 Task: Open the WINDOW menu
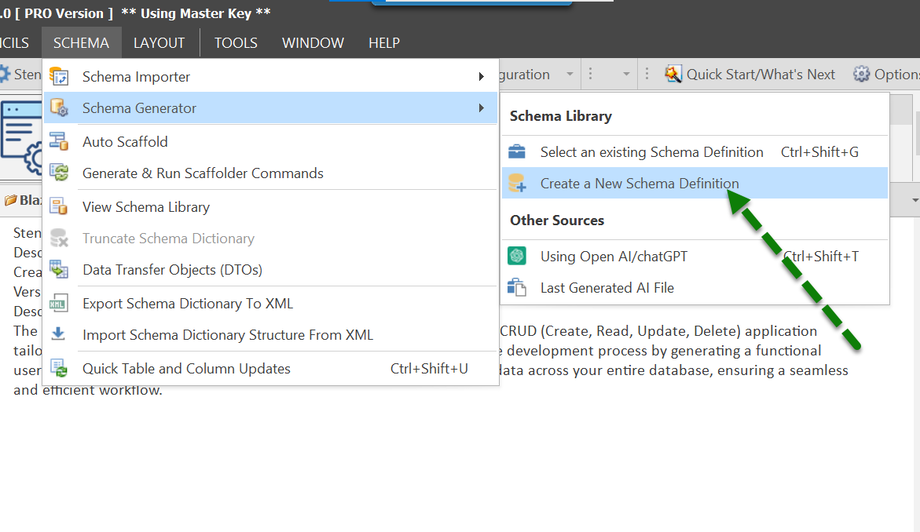(x=313, y=43)
